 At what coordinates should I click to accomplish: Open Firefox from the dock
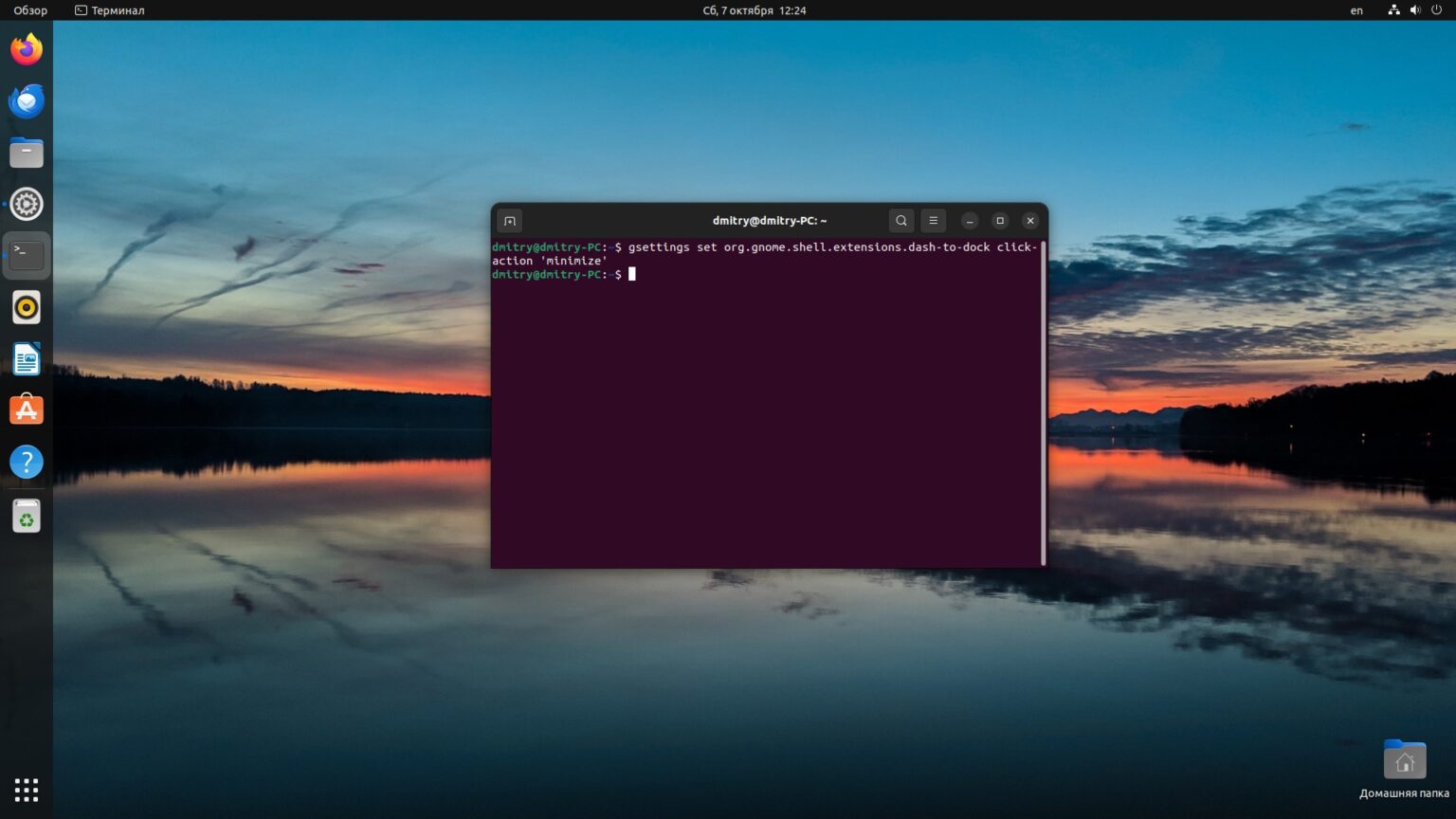26,48
